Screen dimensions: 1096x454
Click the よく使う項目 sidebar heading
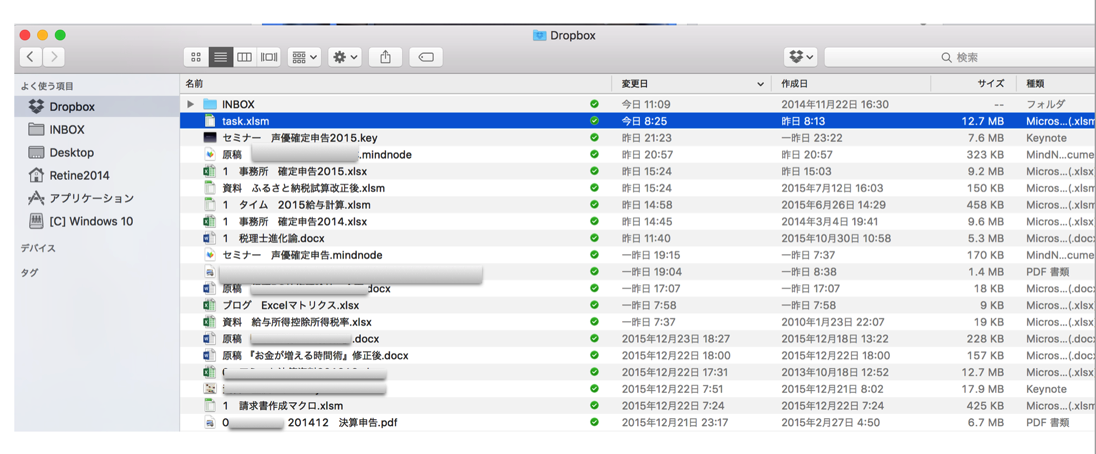47,86
